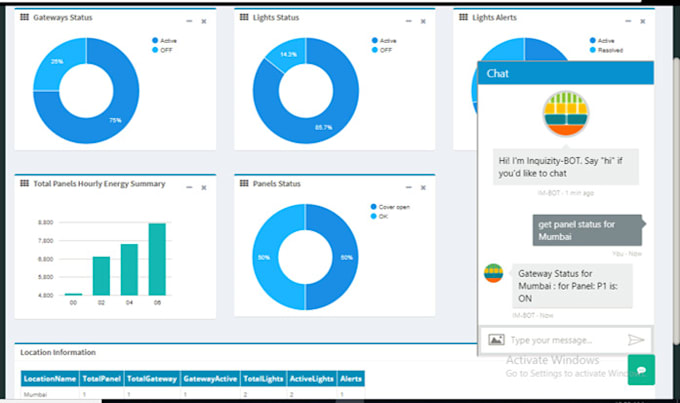
Task: Click the grid icon beside Lights Alerts
Action: pyautogui.click(x=464, y=17)
